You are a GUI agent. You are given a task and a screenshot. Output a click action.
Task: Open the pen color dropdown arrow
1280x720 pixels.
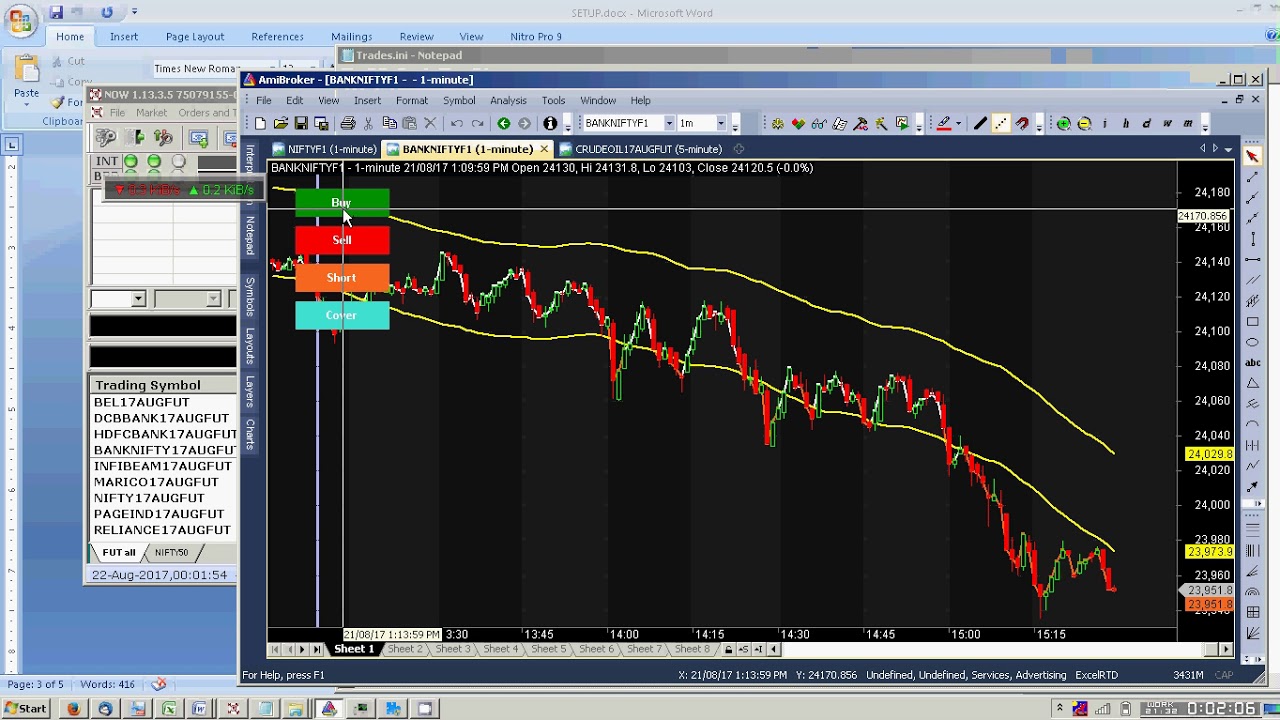[958, 123]
